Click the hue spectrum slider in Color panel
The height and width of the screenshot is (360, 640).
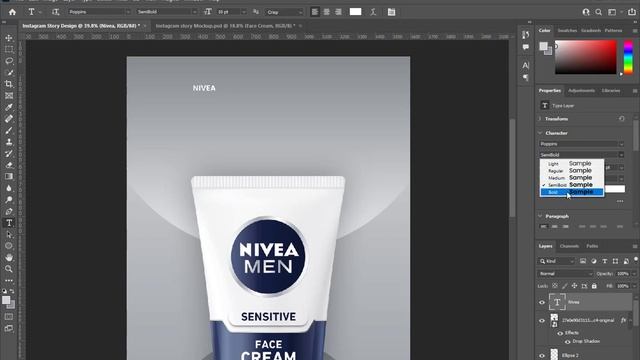click(628, 57)
